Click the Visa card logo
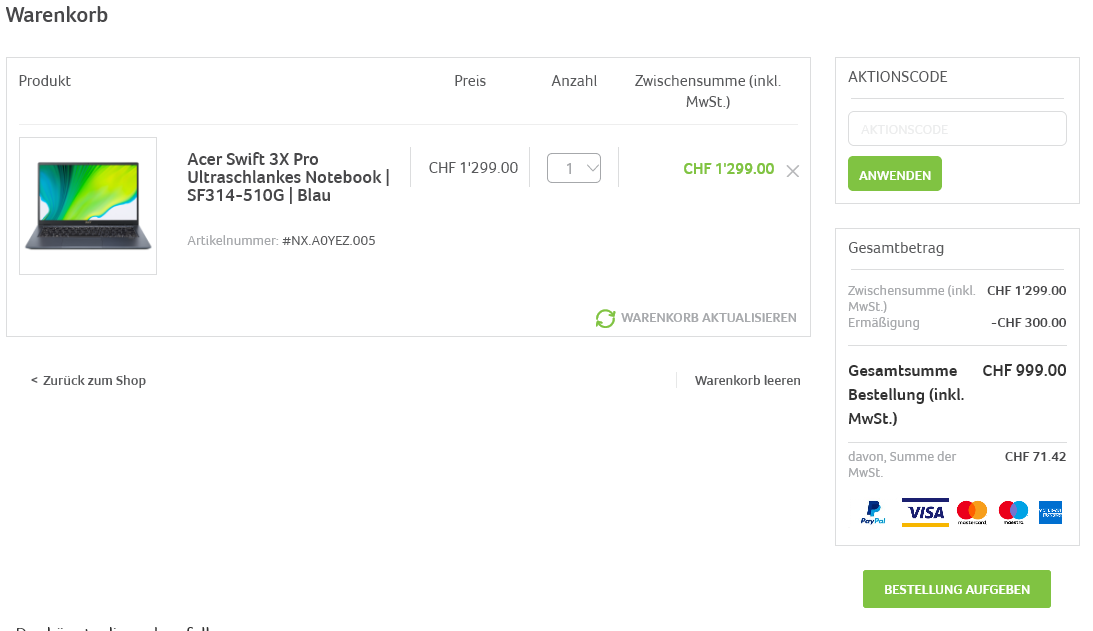 pyautogui.click(x=925, y=512)
